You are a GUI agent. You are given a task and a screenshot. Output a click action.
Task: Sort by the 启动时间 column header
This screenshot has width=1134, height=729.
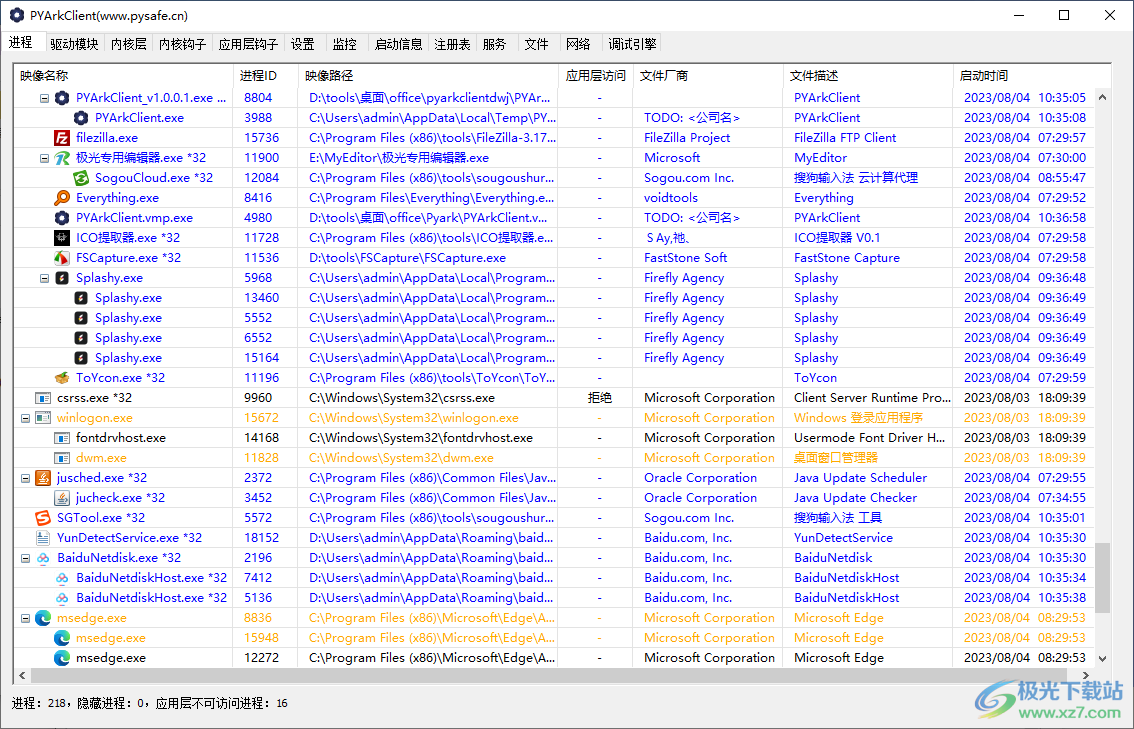[x=984, y=76]
